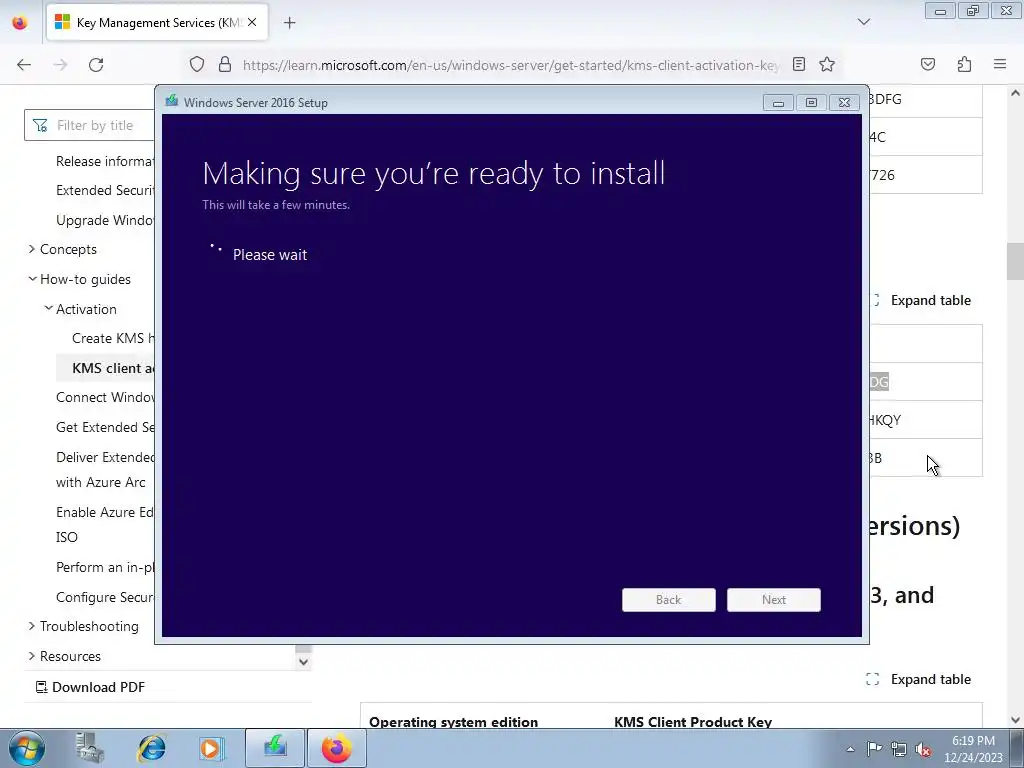1024x768 pixels.
Task: Open the Firefox application hamburger menu
Action: coord(1000,64)
